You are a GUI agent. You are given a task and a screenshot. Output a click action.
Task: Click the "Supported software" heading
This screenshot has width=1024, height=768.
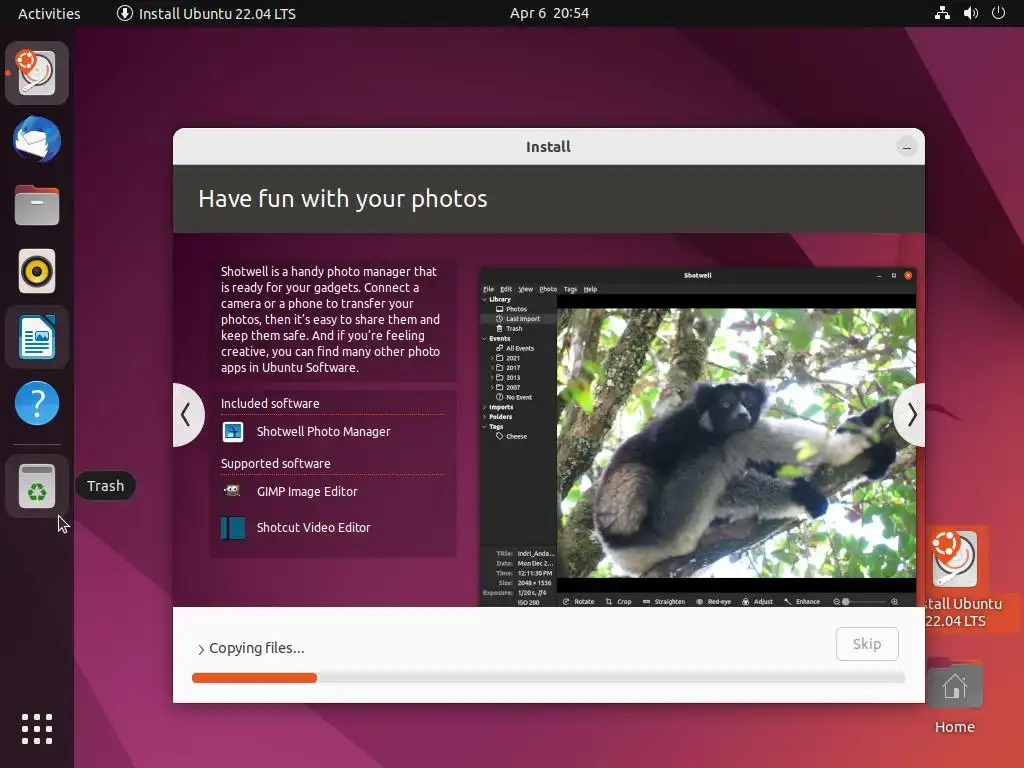276,464
